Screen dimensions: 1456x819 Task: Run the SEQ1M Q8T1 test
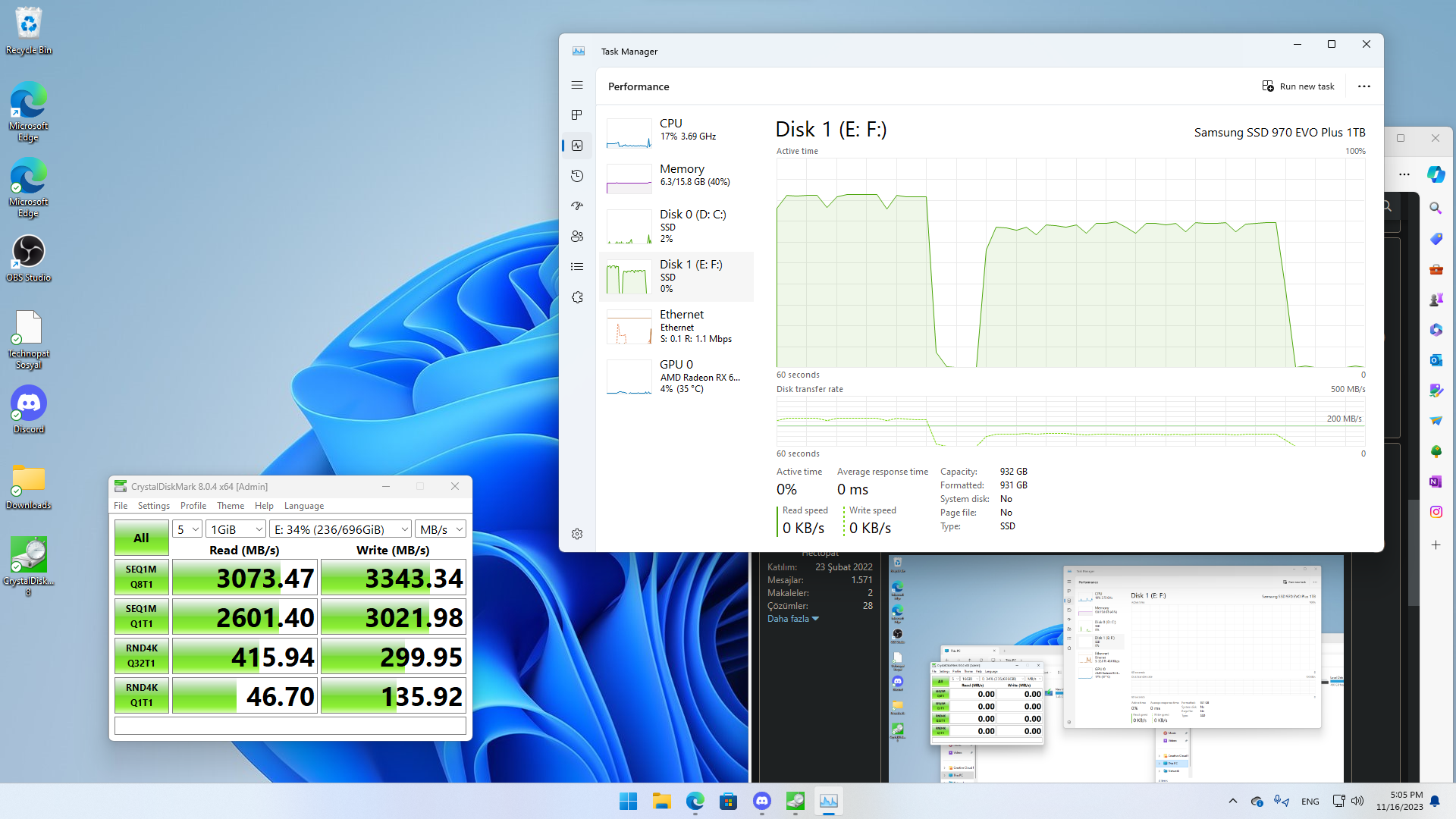pos(141,577)
